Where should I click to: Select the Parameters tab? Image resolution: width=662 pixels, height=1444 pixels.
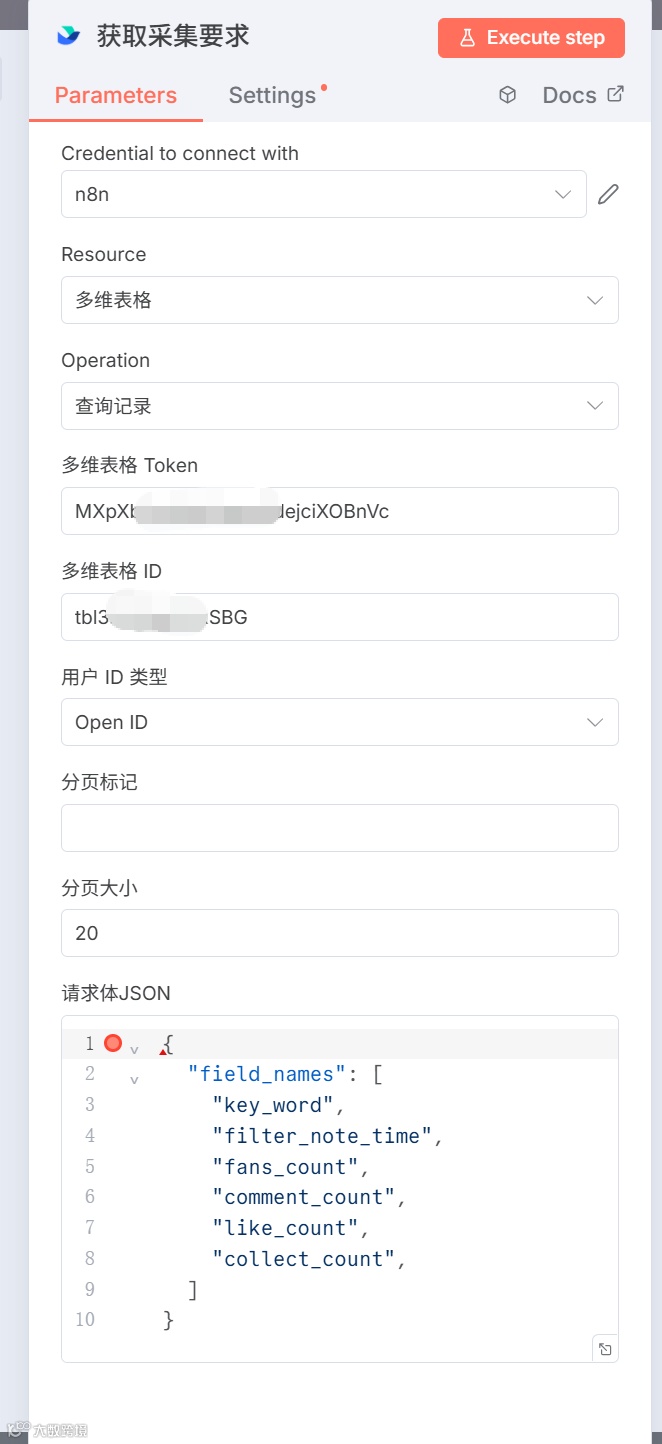coord(116,95)
